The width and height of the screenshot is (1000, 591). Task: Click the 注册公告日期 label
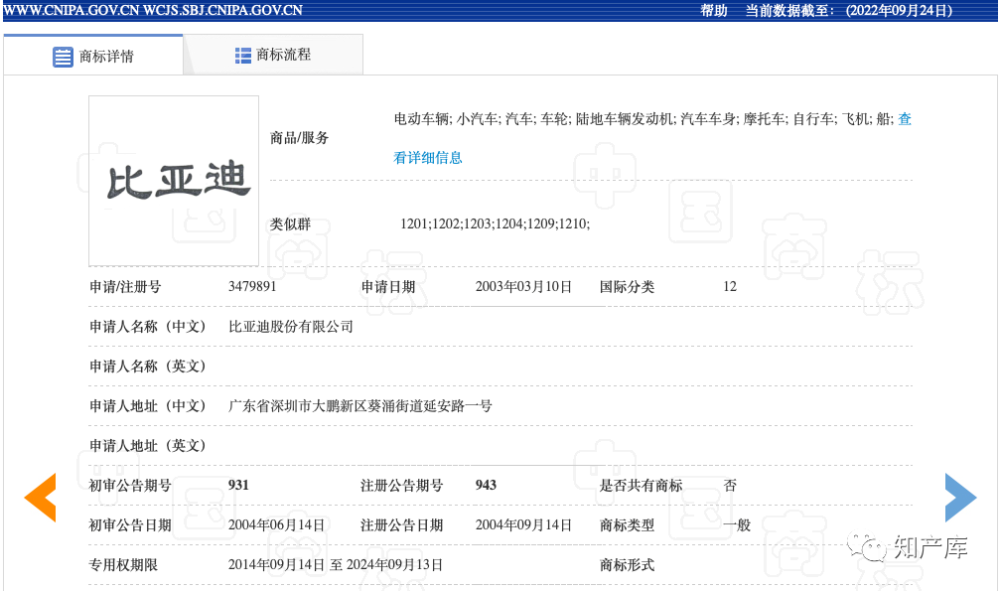[402, 525]
